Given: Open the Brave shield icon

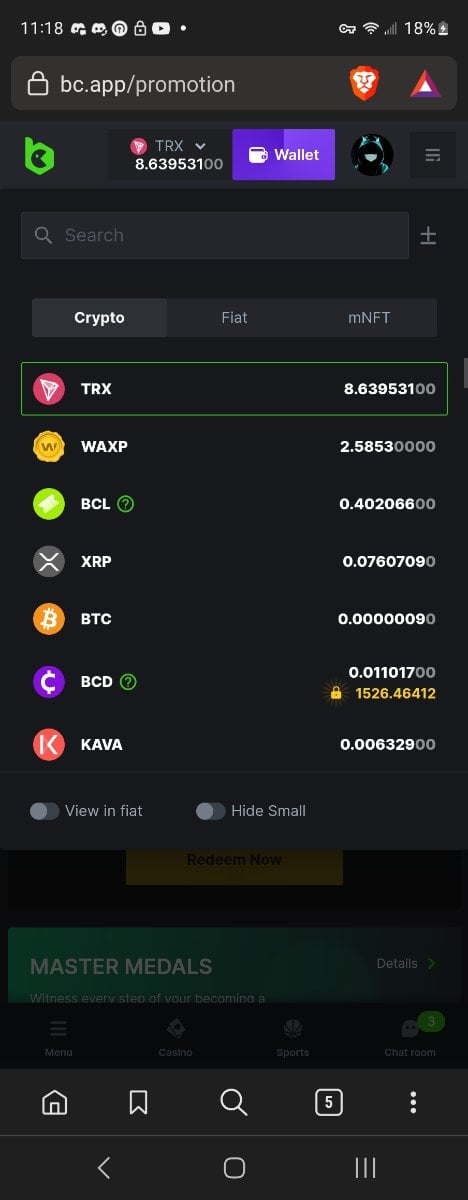Looking at the screenshot, I should click(364, 83).
